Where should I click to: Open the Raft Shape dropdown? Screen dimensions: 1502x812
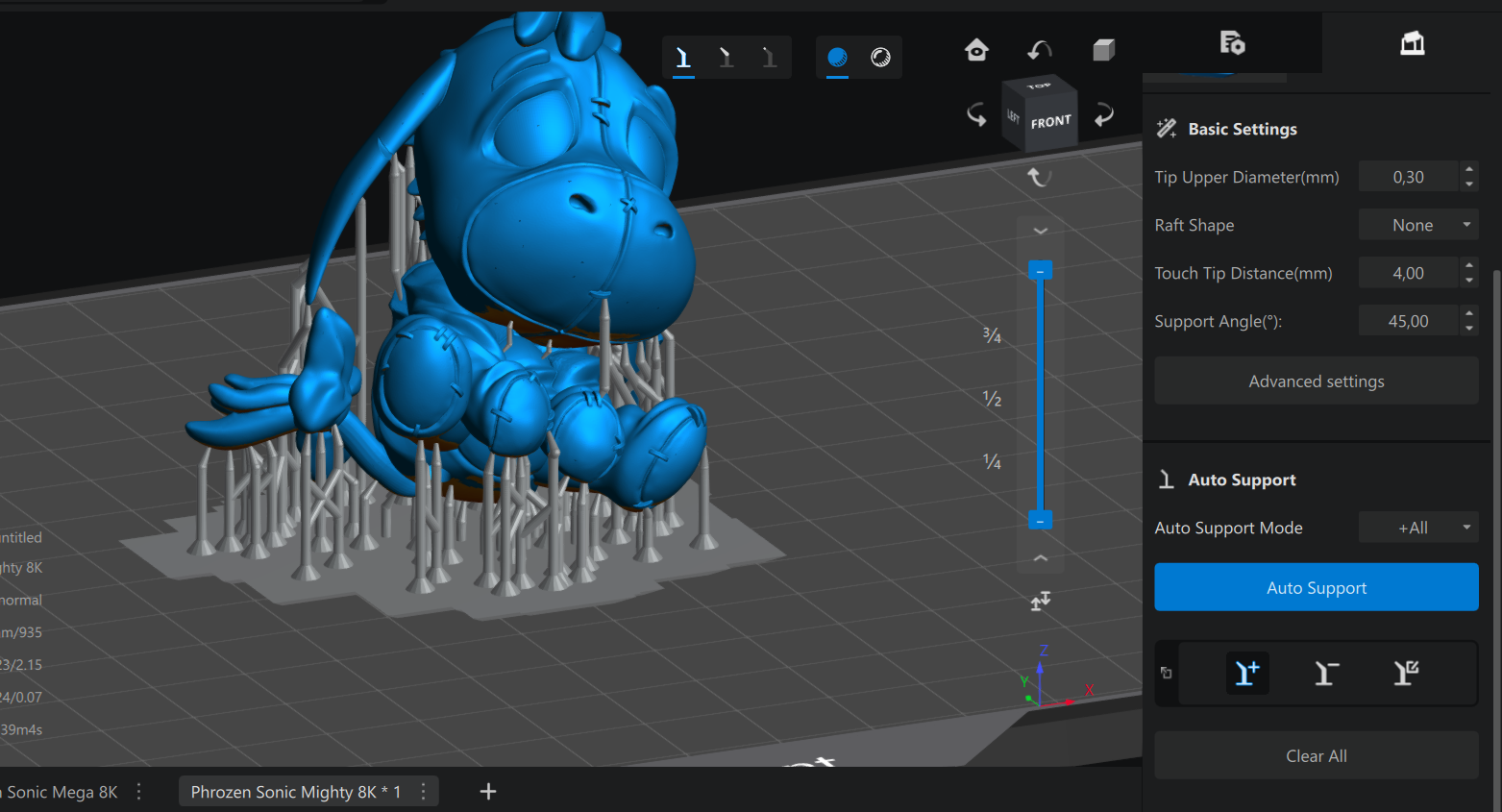pyautogui.click(x=1418, y=225)
